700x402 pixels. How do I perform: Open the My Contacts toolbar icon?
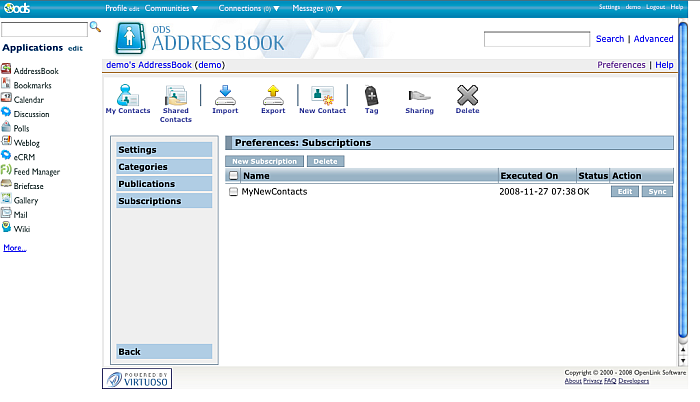(x=127, y=96)
